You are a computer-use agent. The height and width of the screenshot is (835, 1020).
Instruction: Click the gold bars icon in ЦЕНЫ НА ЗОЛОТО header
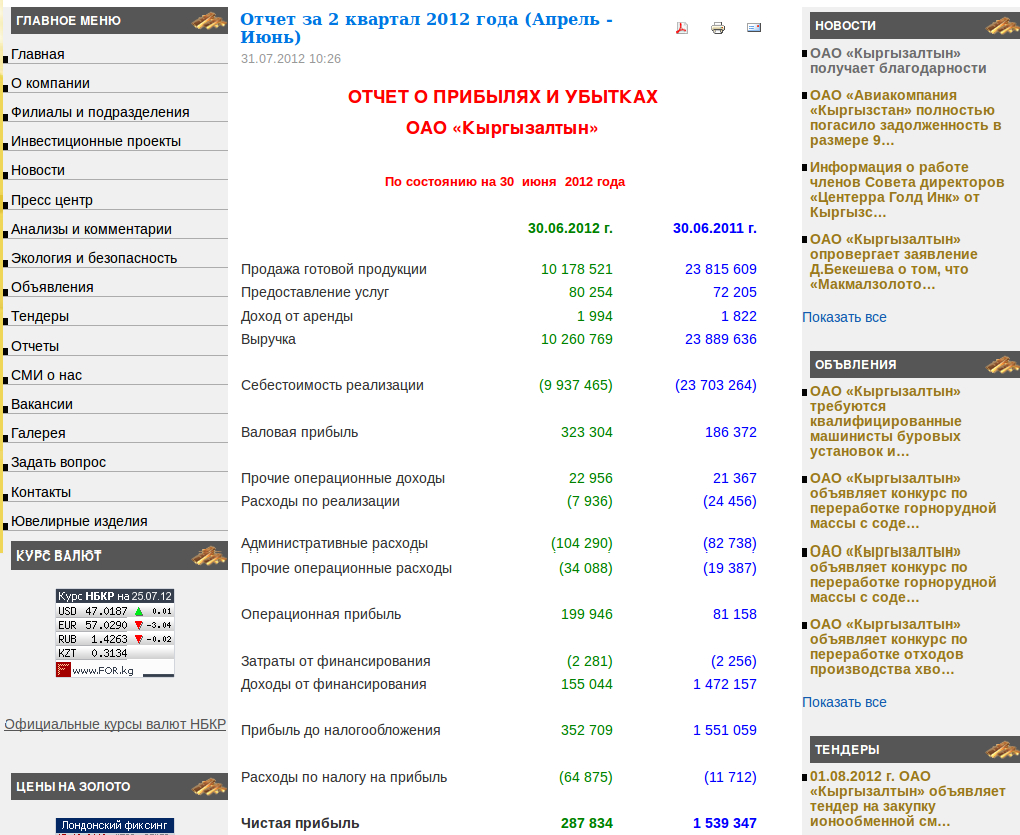pos(209,786)
